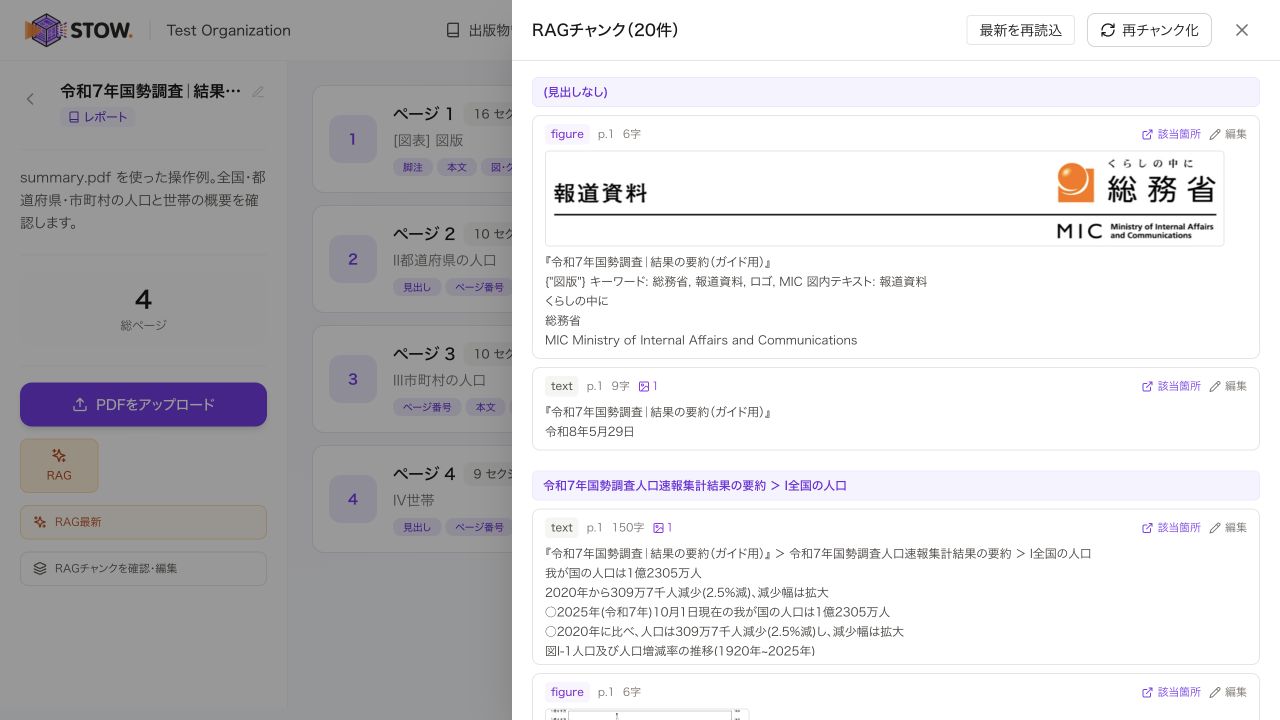Image resolution: width=1280 pixels, height=720 pixels.
Task: Click the pencil icon in the 150字 text chunk
Action: 1215,527
